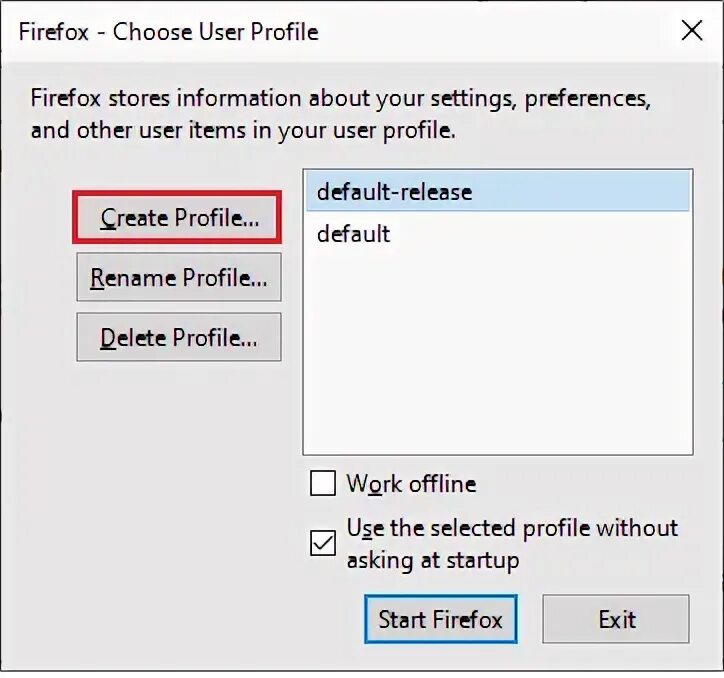The height and width of the screenshot is (678, 724).
Task: Click the Work offline label text
Action: click(411, 484)
